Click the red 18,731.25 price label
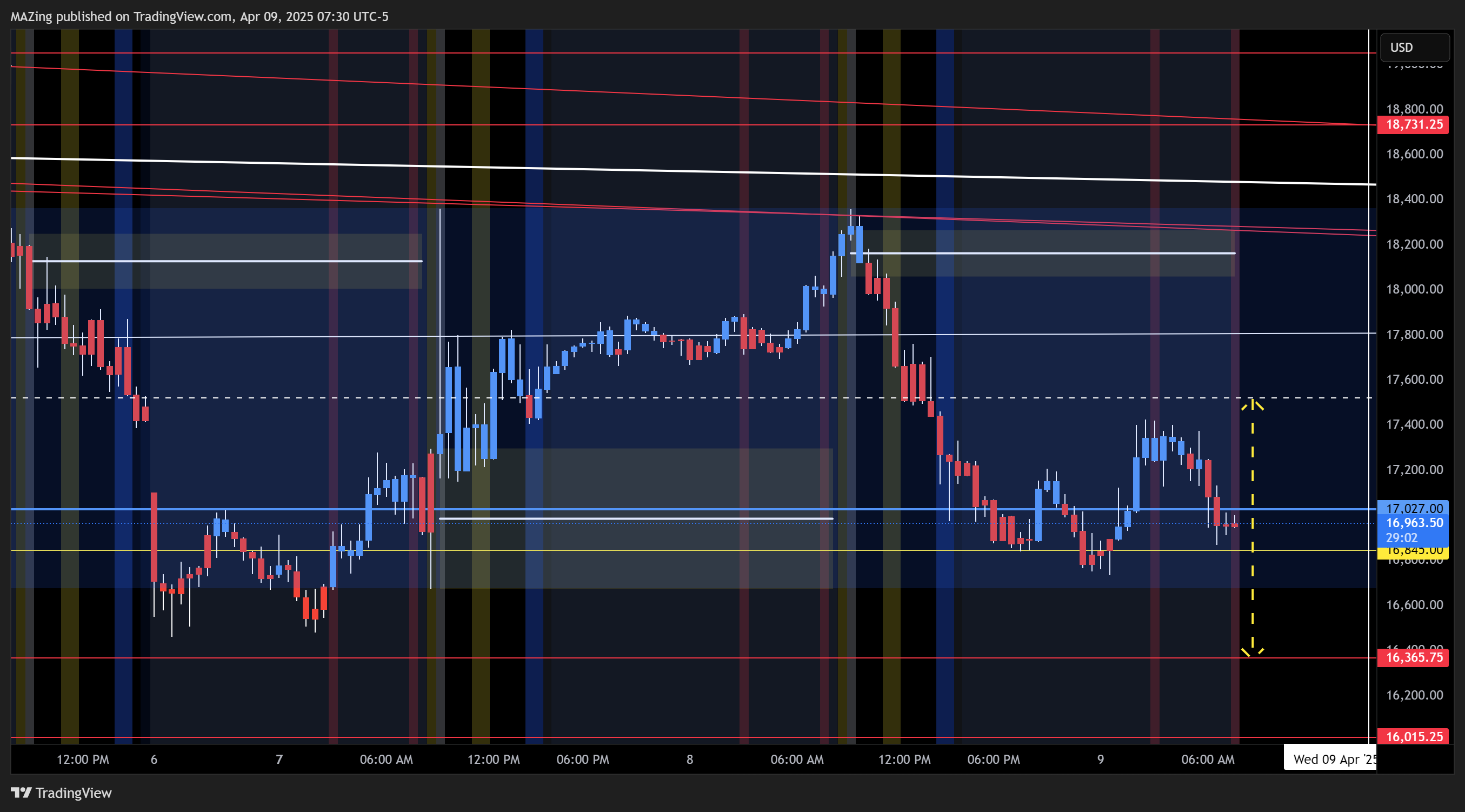 click(x=1413, y=124)
